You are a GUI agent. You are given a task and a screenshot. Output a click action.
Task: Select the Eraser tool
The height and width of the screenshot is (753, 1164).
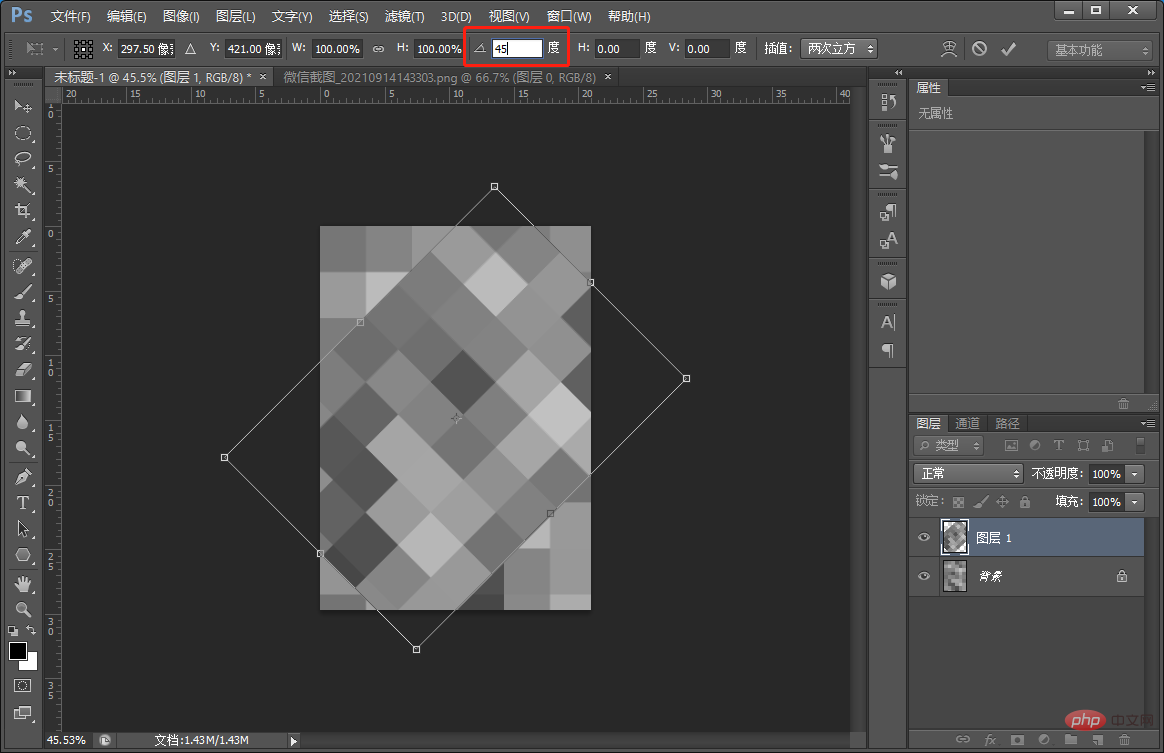[x=23, y=370]
